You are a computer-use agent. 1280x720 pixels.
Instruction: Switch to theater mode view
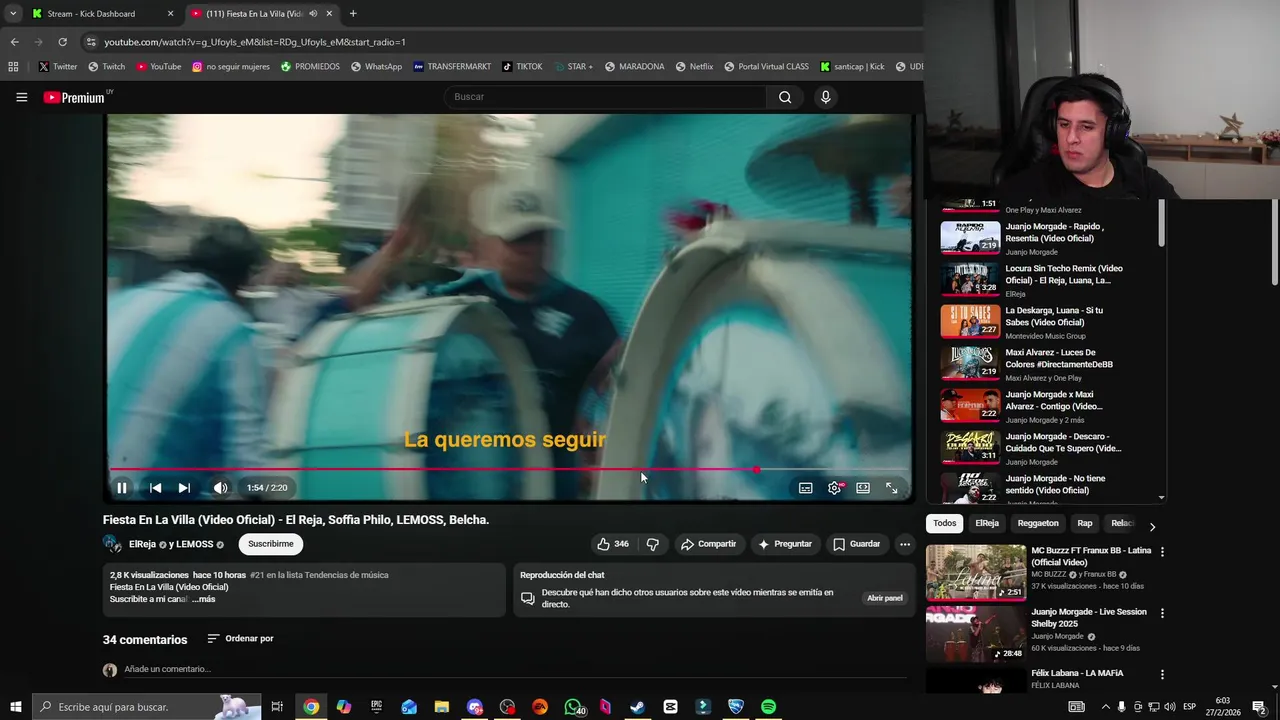(x=863, y=488)
